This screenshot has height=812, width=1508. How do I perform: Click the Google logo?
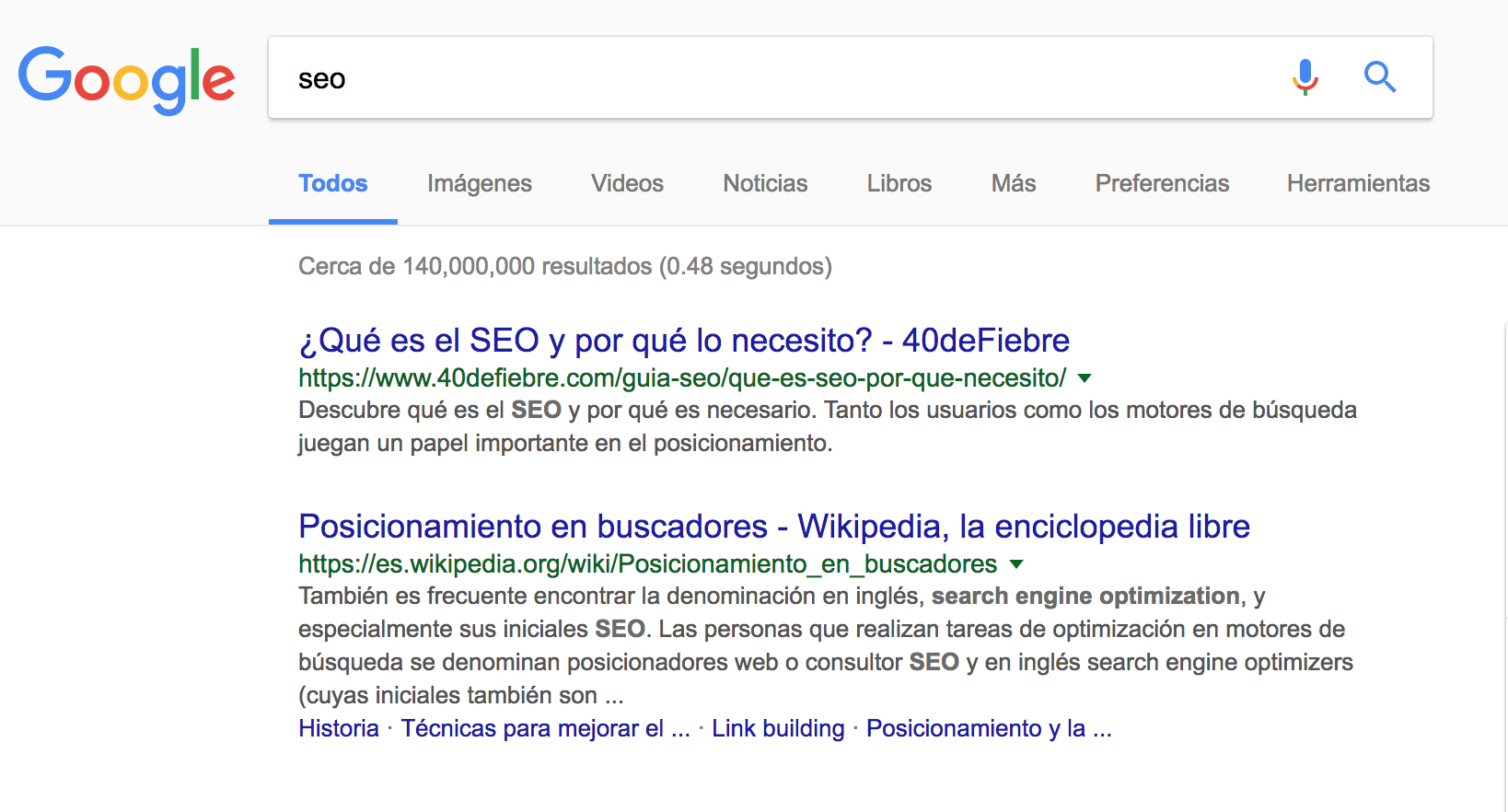pyautogui.click(x=126, y=79)
